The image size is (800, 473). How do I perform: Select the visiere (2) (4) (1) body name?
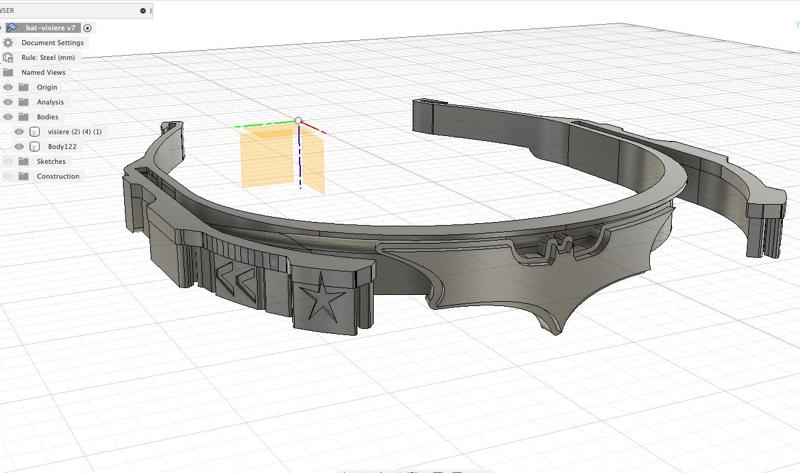[x=74, y=132]
